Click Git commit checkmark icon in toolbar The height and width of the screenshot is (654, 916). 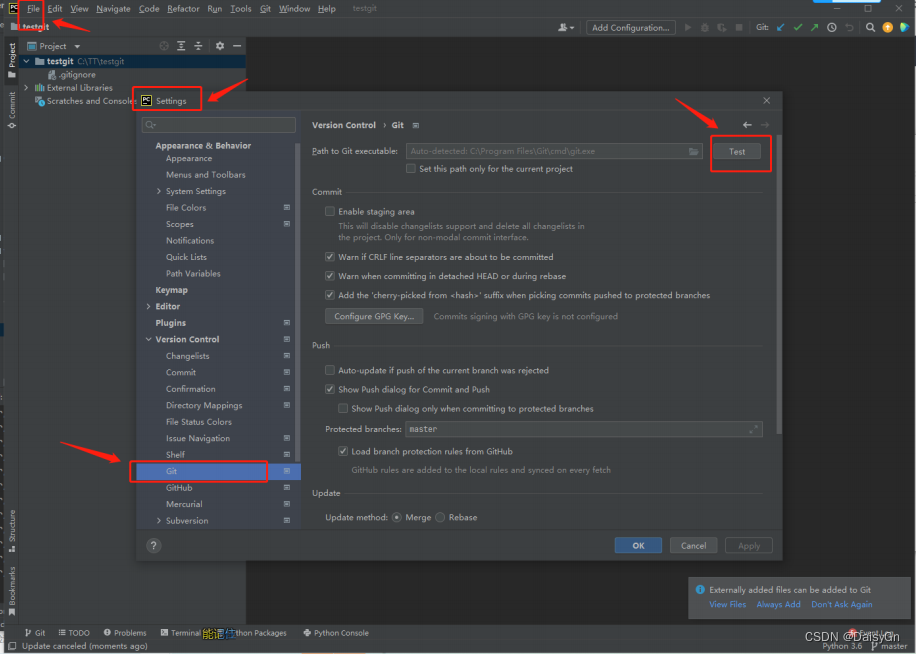coord(797,27)
